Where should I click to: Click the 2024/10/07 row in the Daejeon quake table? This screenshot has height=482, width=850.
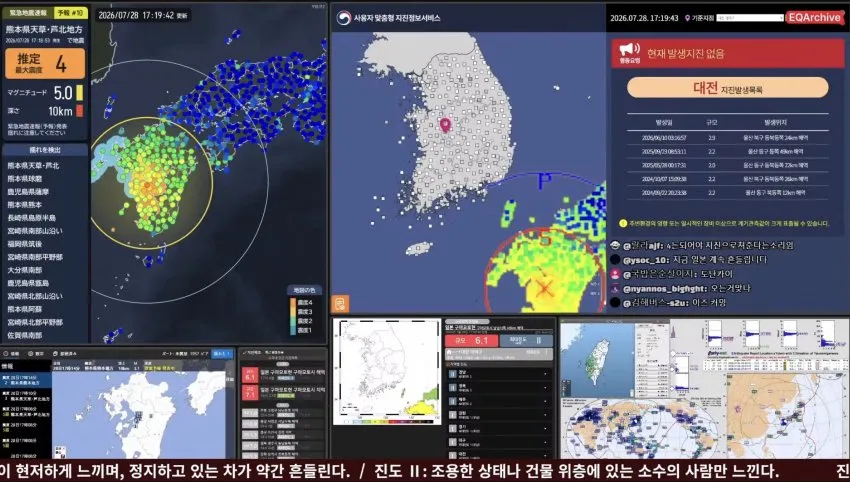727,179
